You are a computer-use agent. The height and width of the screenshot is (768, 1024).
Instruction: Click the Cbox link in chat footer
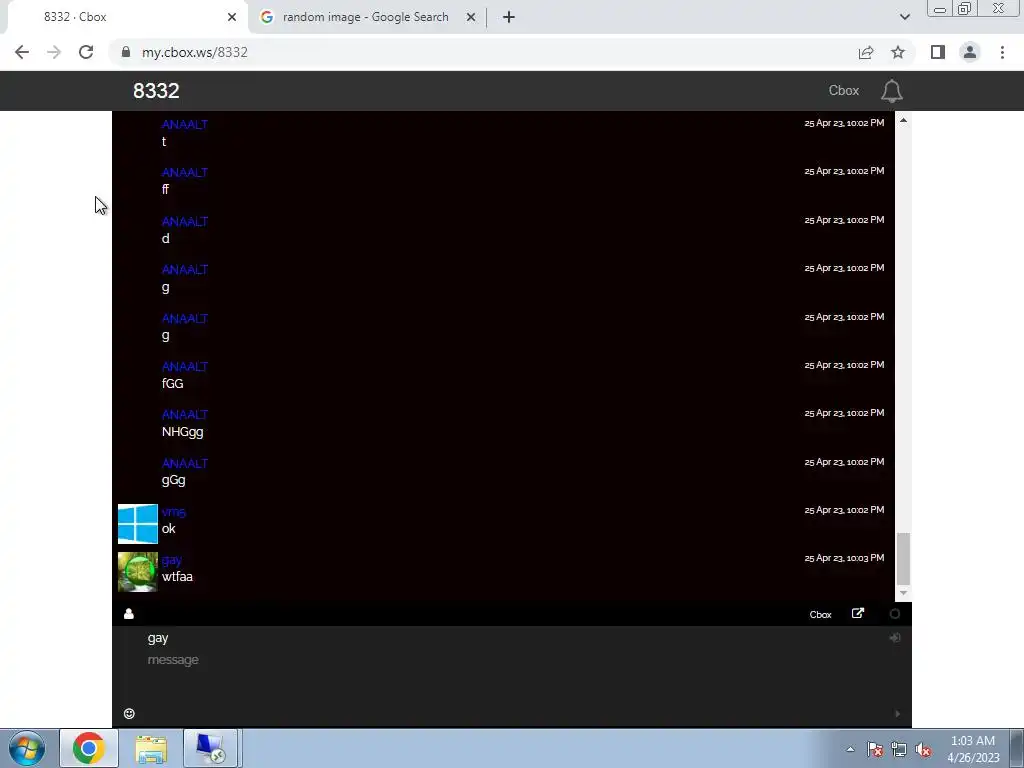pyautogui.click(x=820, y=615)
